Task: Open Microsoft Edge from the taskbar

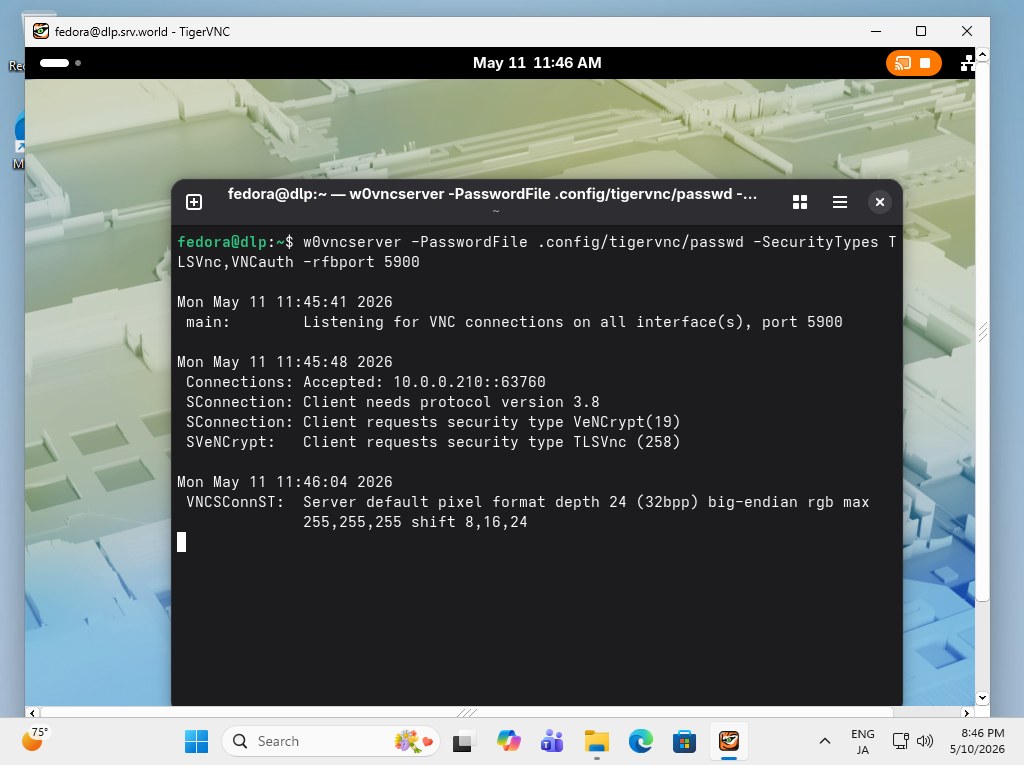Action: click(x=641, y=741)
